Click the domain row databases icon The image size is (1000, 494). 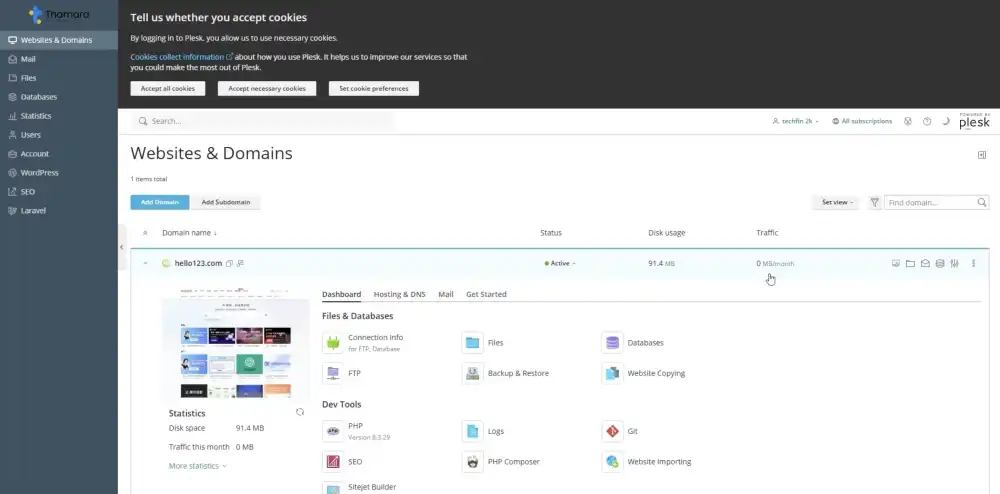(x=940, y=264)
